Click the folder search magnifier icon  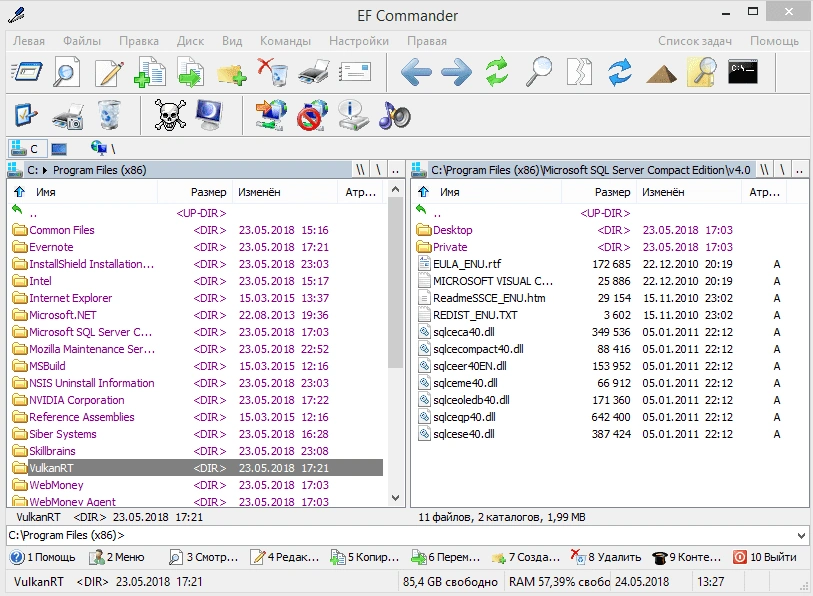coord(702,72)
